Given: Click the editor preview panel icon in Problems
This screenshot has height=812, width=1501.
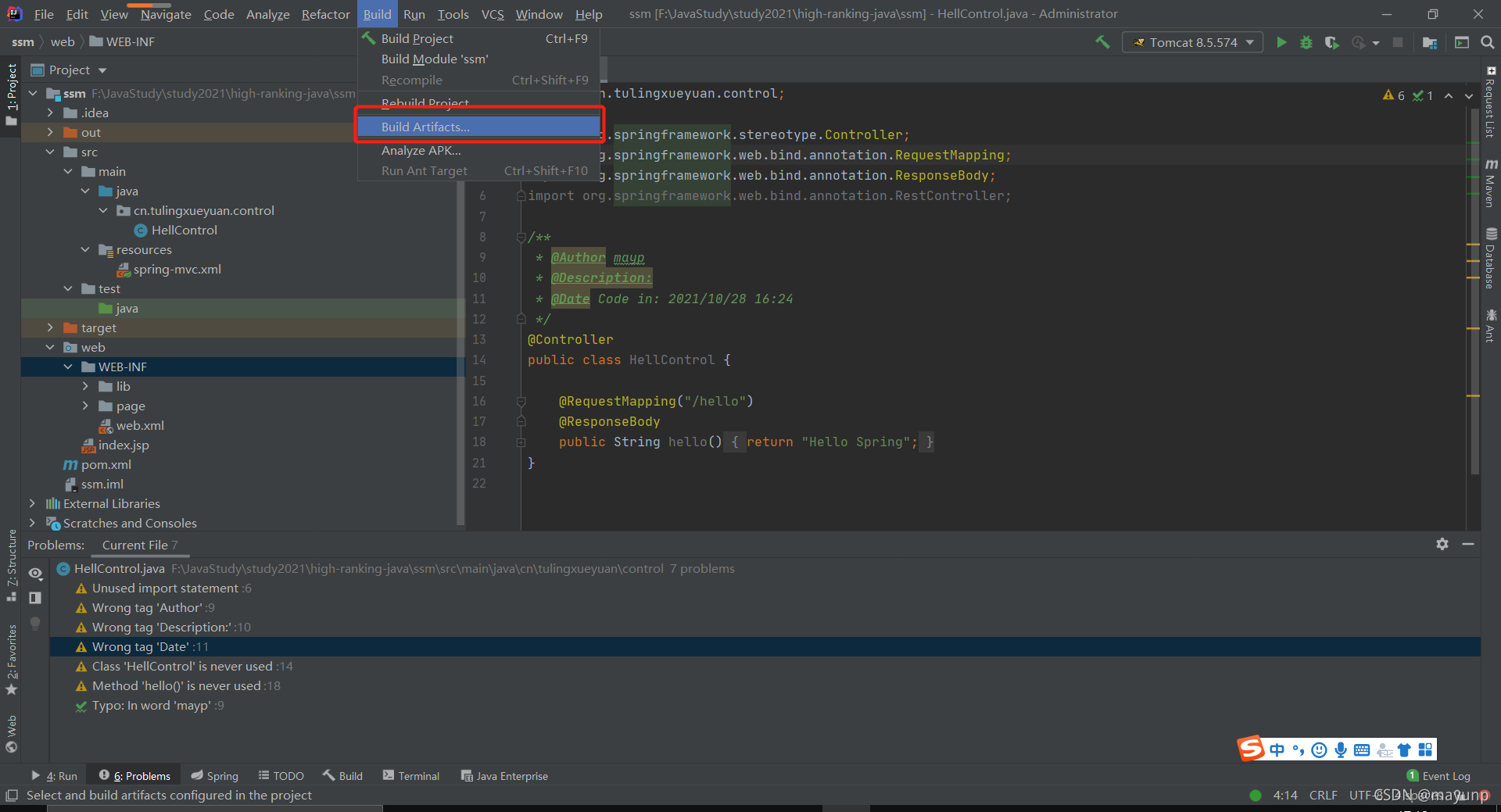Looking at the screenshot, I should (x=35, y=598).
